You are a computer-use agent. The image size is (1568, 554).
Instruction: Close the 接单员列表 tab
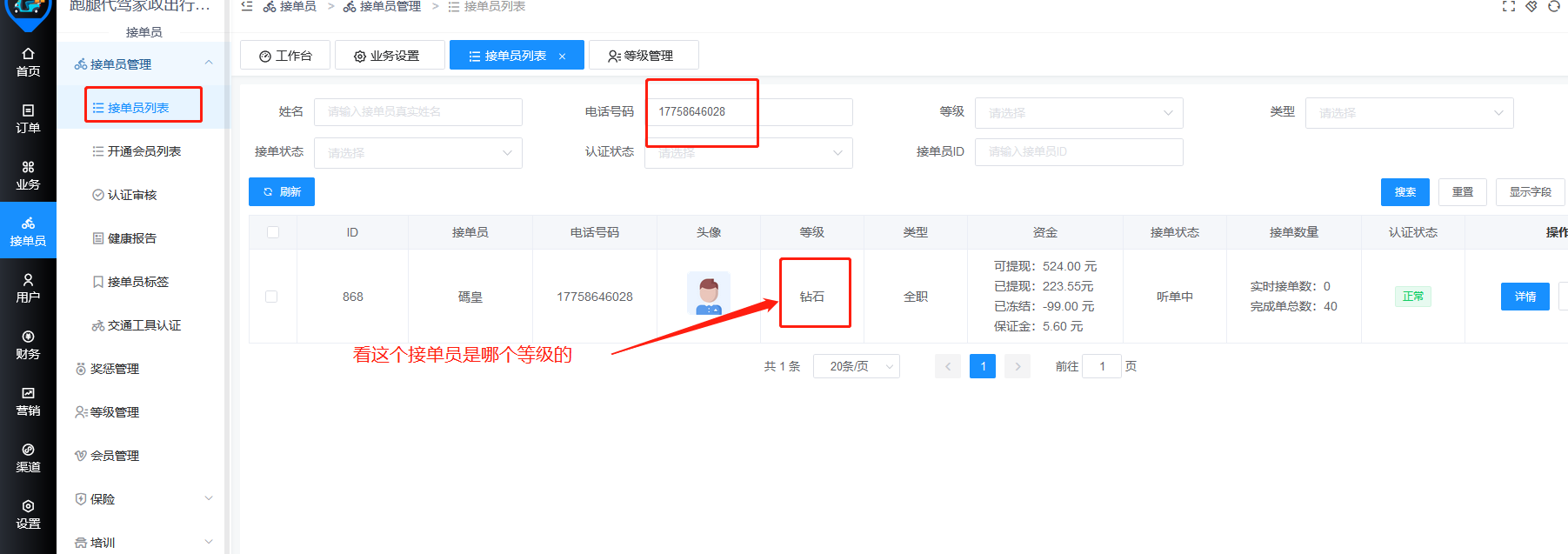[x=563, y=57]
